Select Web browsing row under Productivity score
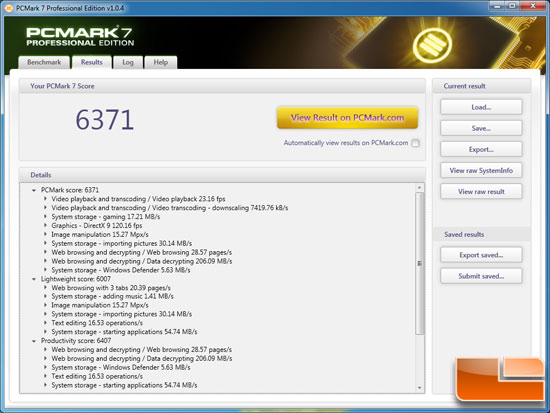 141,349
